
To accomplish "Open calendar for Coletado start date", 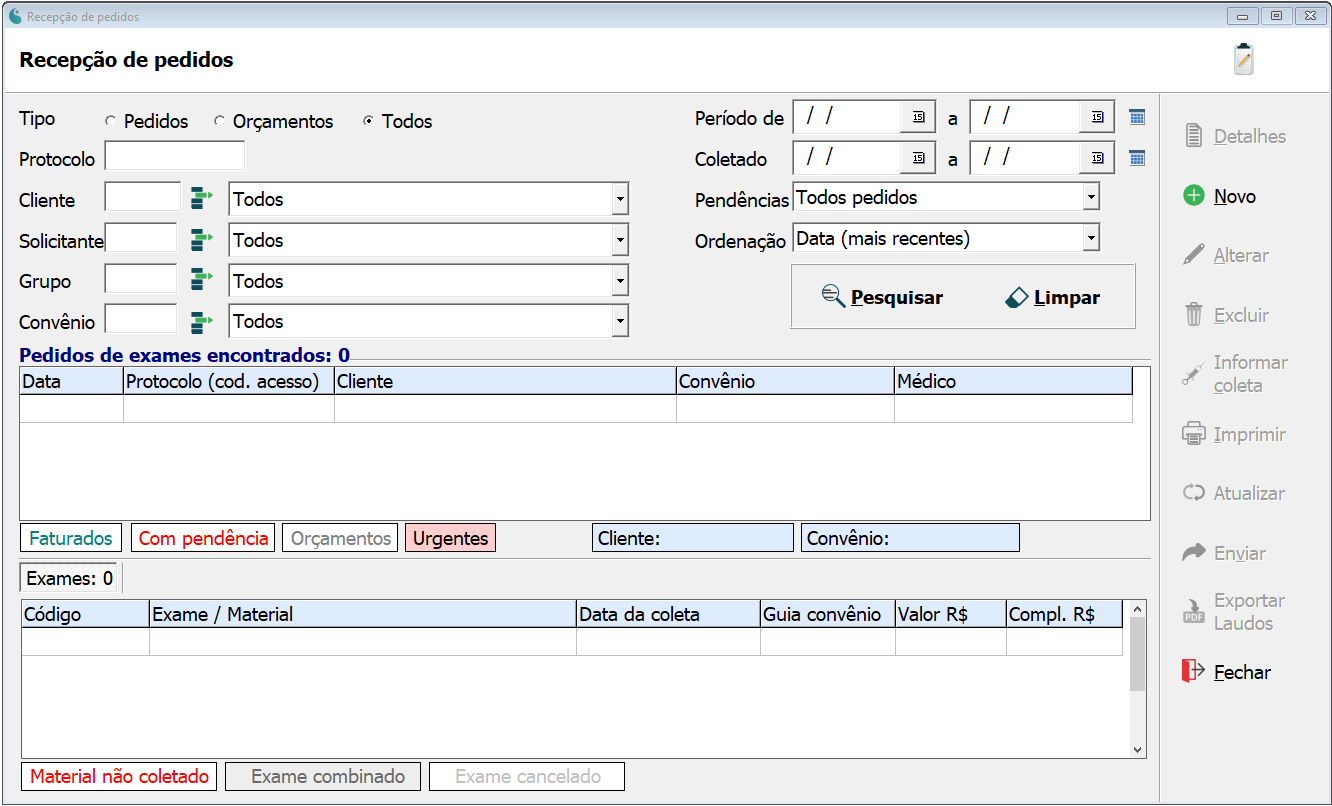I will coord(917,158).
